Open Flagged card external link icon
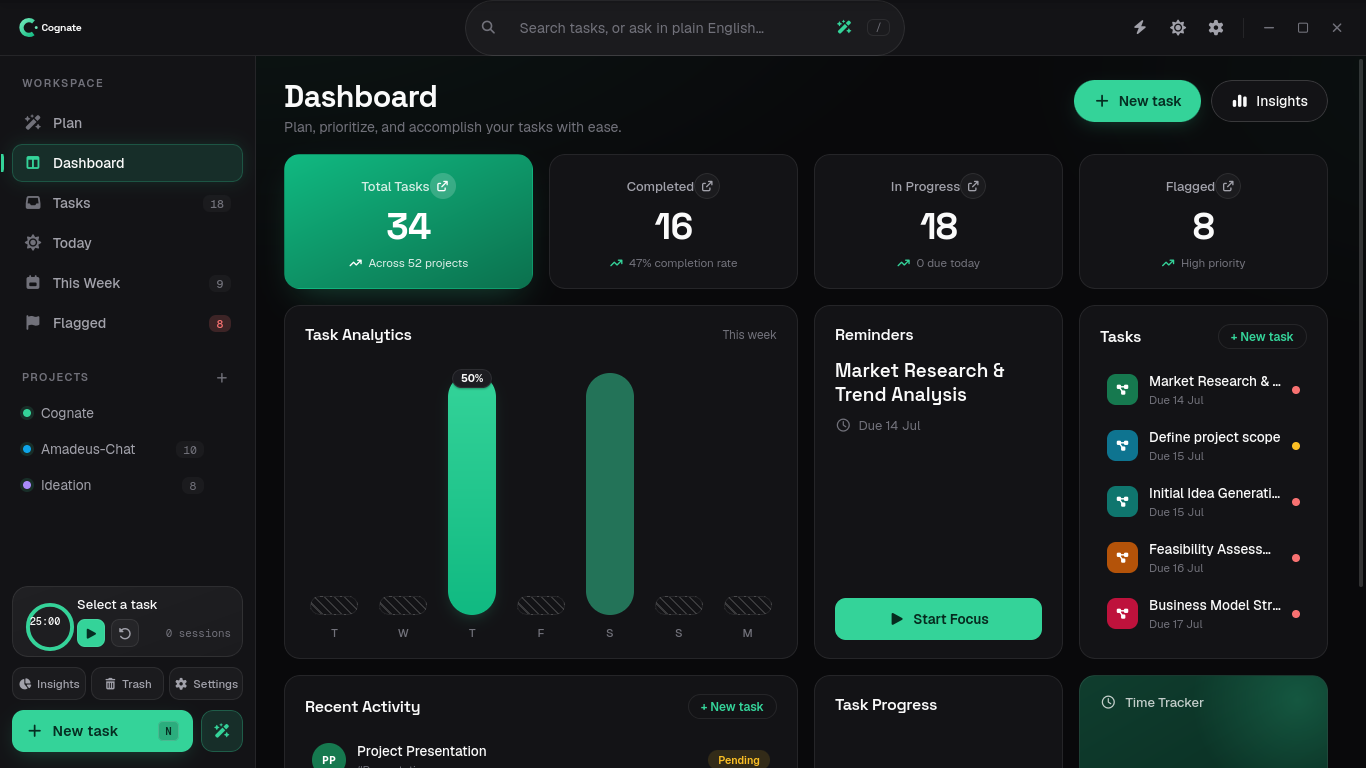Viewport: 1366px width, 768px height. [1228, 186]
